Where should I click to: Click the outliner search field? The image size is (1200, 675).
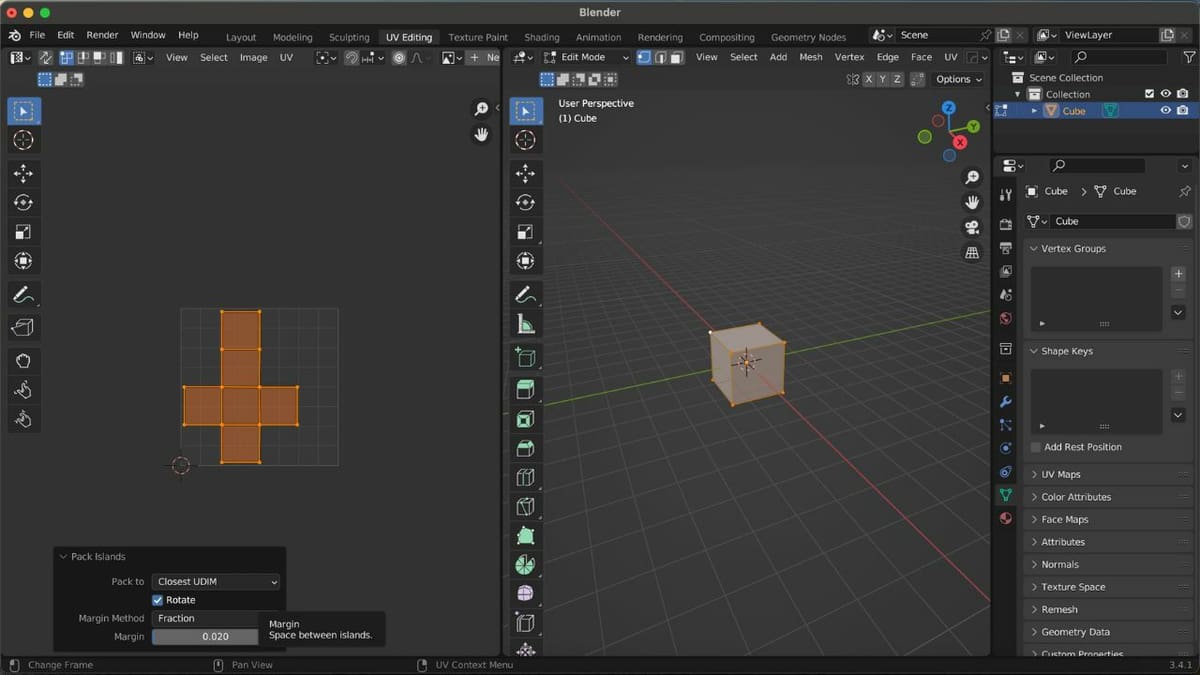[x=1118, y=57]
